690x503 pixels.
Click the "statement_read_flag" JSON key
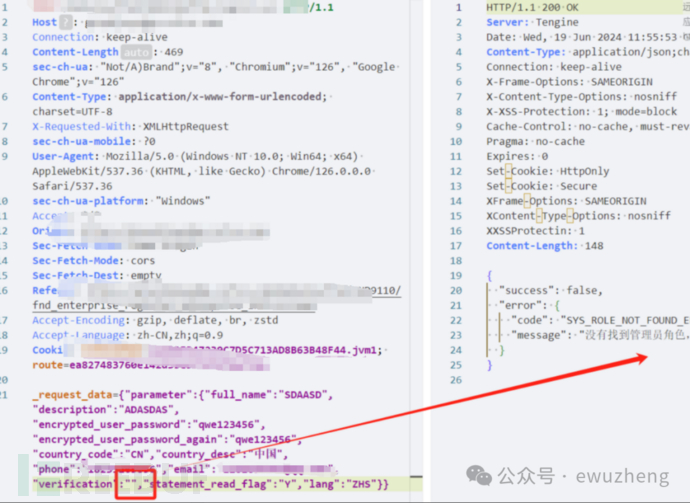pos(208,485)
